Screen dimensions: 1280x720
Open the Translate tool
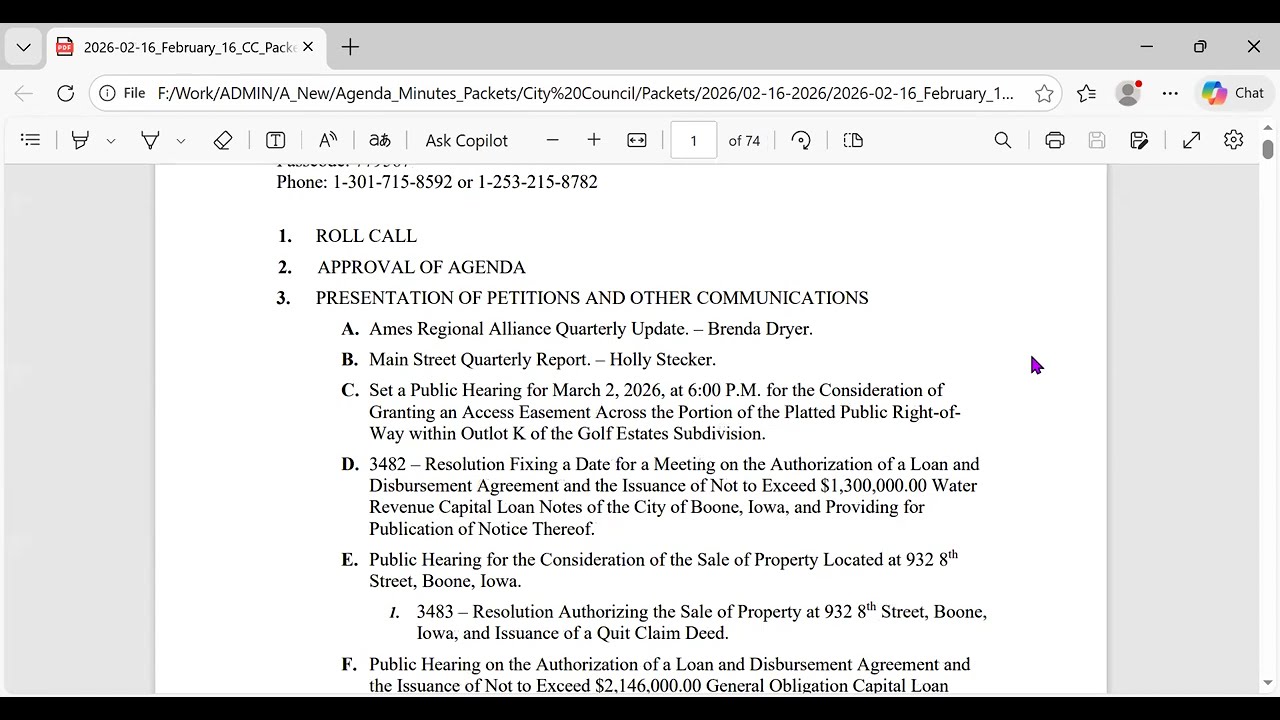pos(380,140)
